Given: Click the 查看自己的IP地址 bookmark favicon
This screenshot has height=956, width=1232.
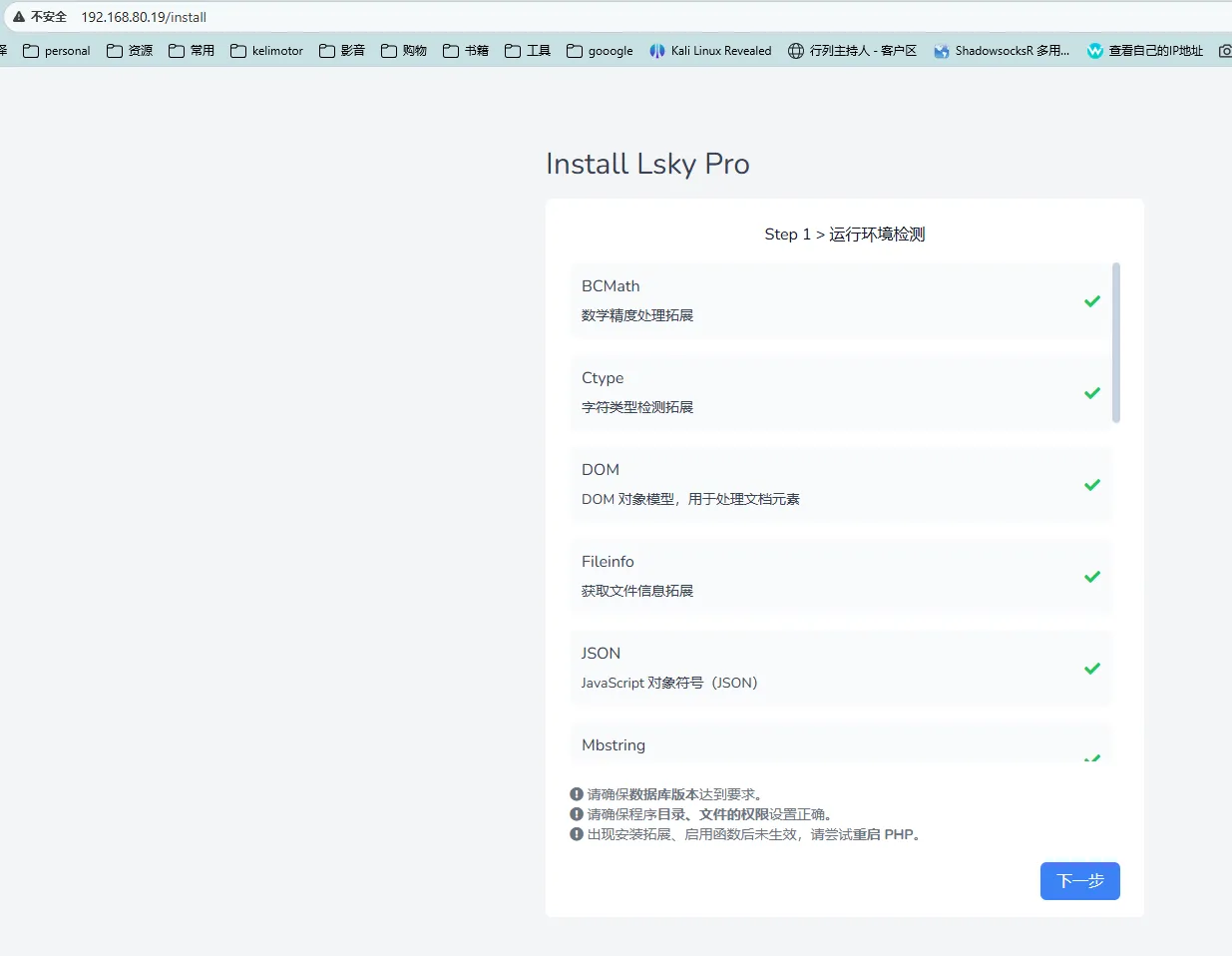Looking at the screenshot, I should click(1095, 51).
